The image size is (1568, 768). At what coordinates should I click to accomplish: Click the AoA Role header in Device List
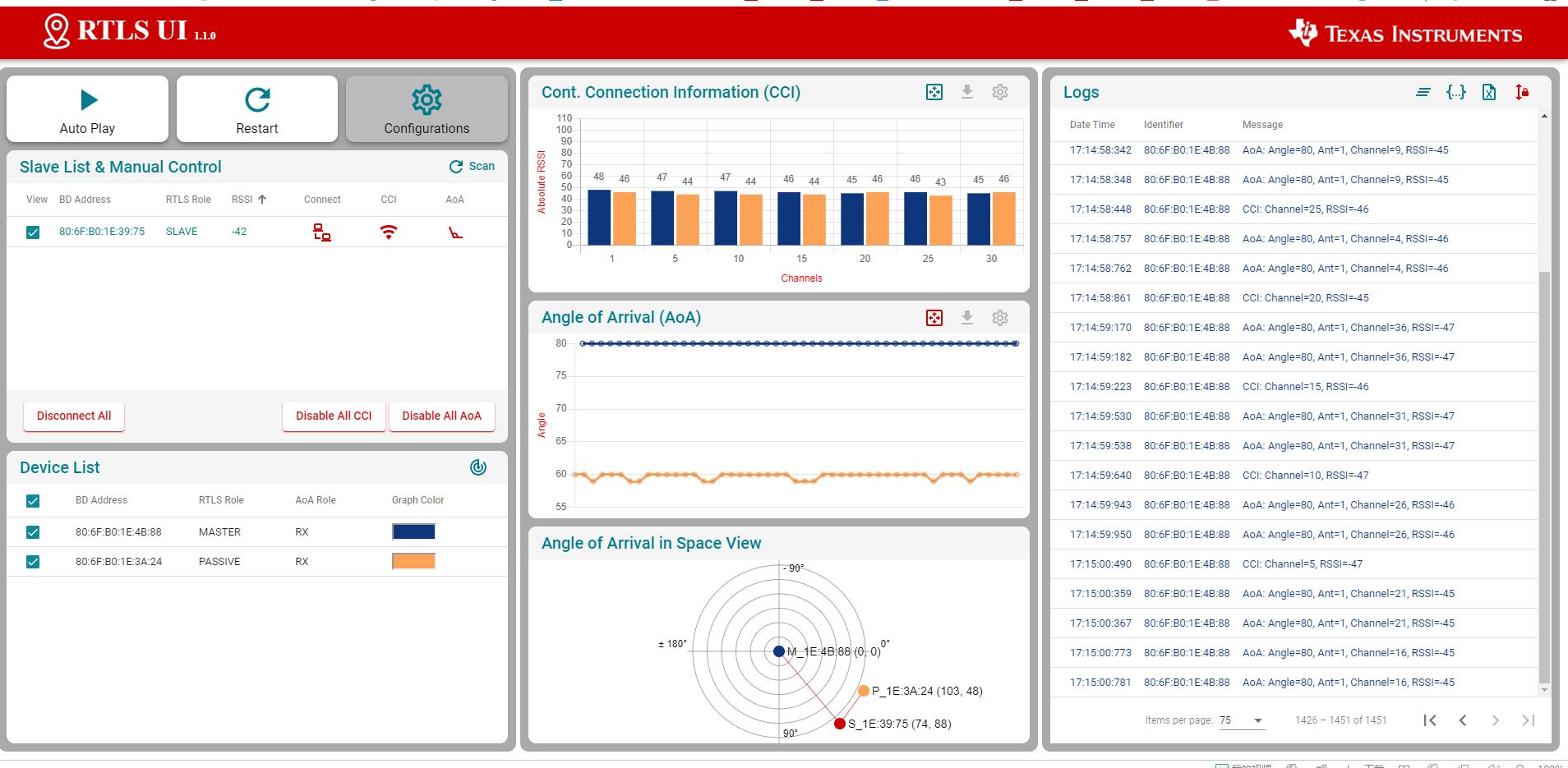316,500
